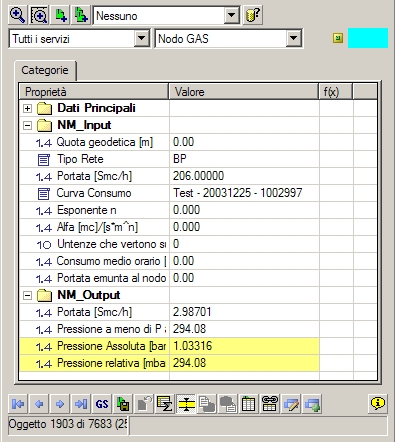Click the add multiple objects green icon
Viewport: 395px width, 442px height.
pyautogui.click(x=81, y=15)
